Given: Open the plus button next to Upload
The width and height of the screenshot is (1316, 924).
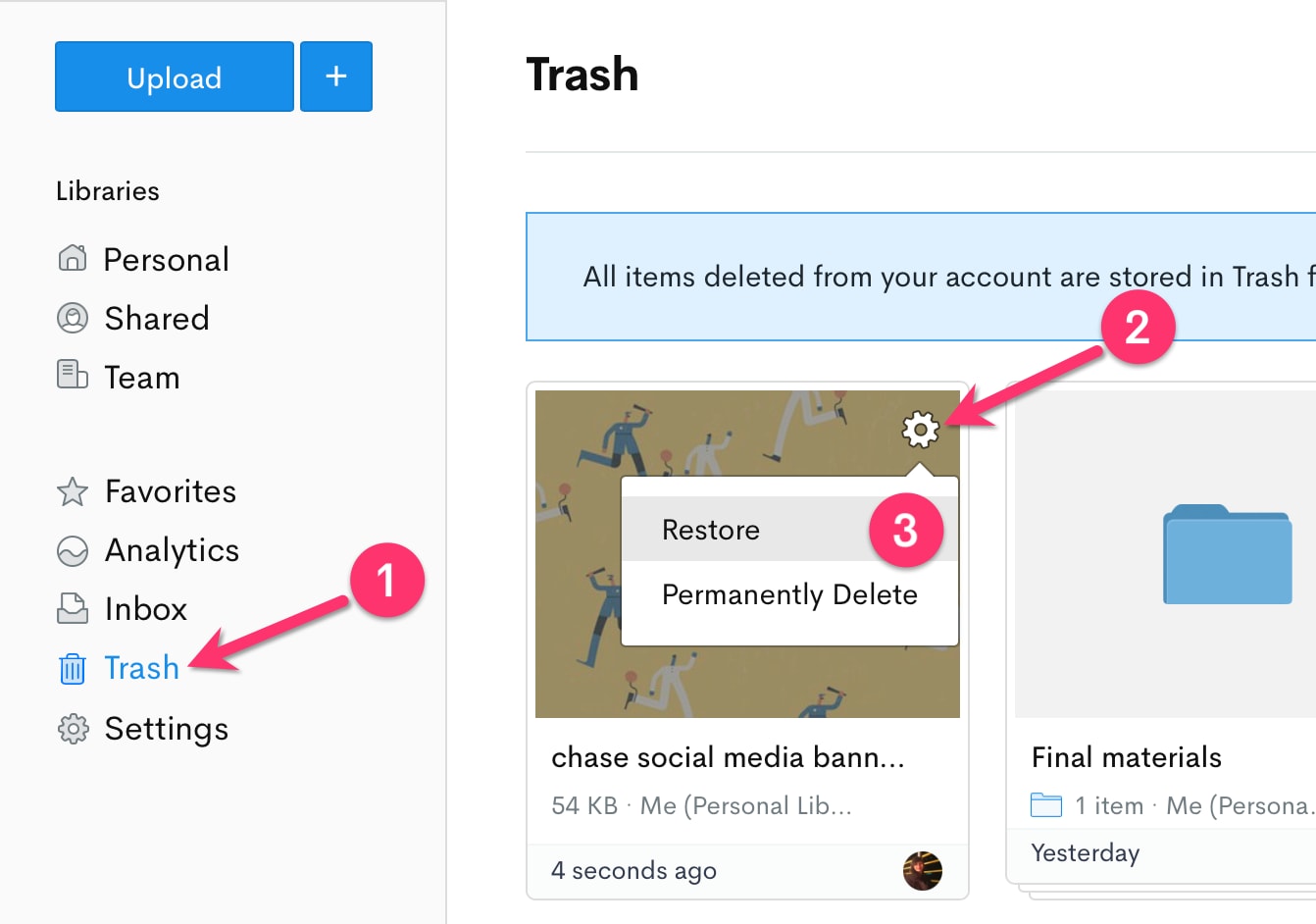Looking at the screenshot, I should [x=336, y=77].
